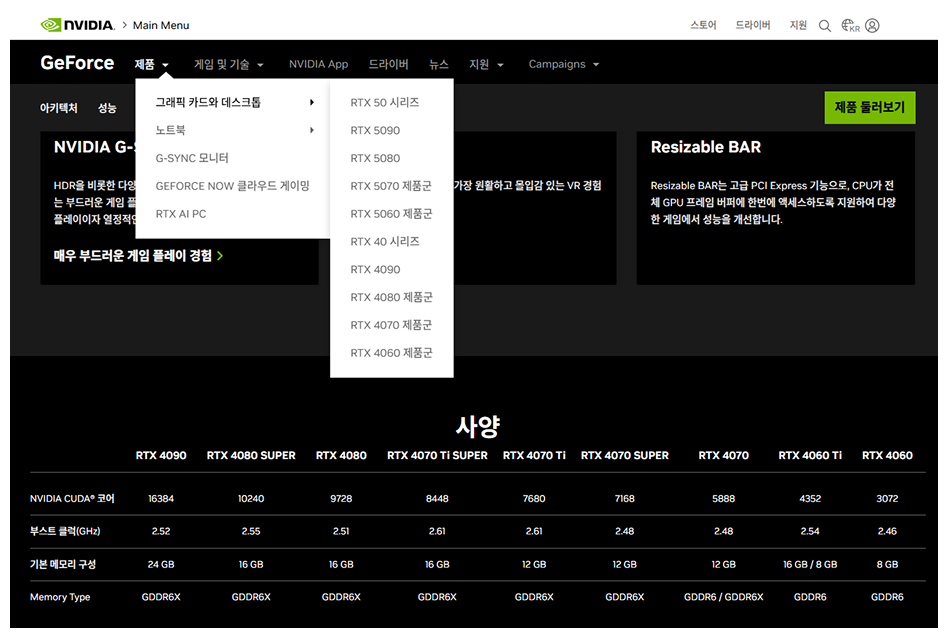Click the 기본 메모리 구성 row label
Image resolution: width=948 pixels, height=638 pixels.
tap(63, 564)
